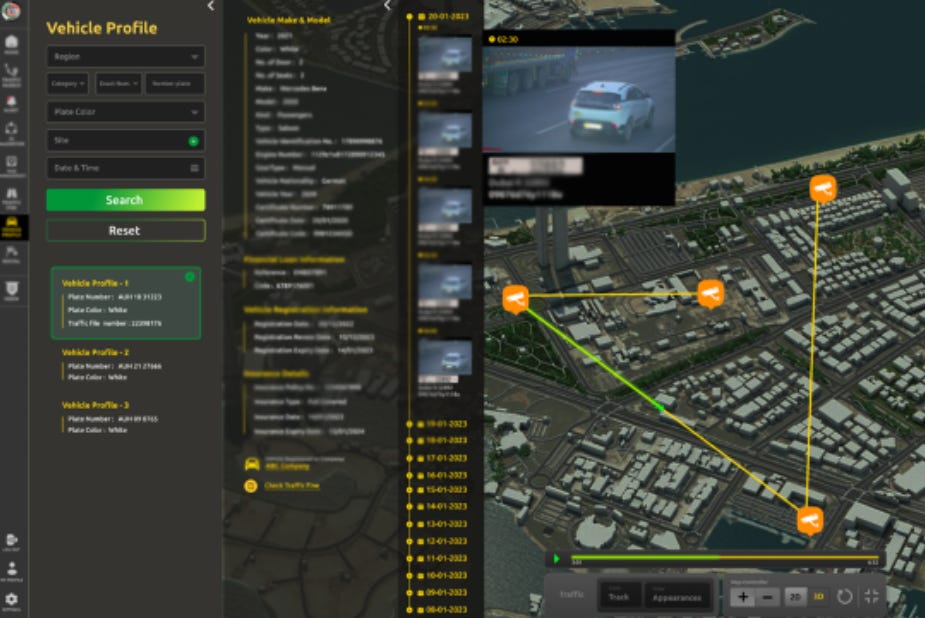Select the Vehicle Profile sidebar icon
Image resolution: width=925 pixels, height=618 pixels.
[12, 227]
